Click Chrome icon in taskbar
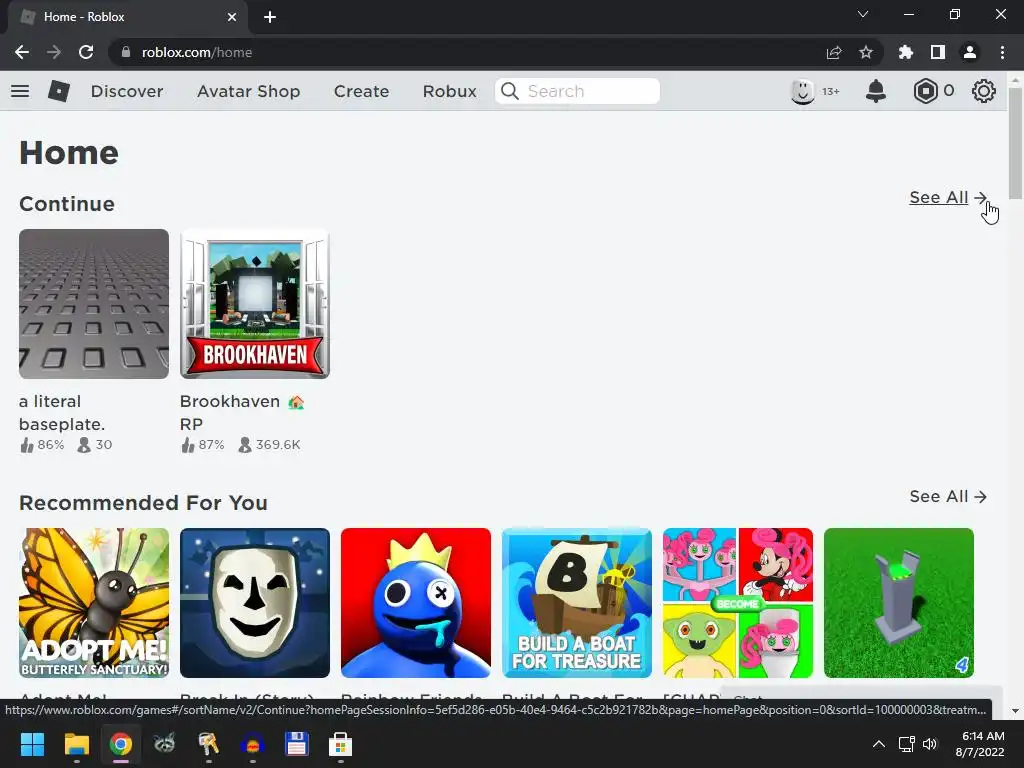The height and width of the screenshot is (768, 1024). coord(120,744)
